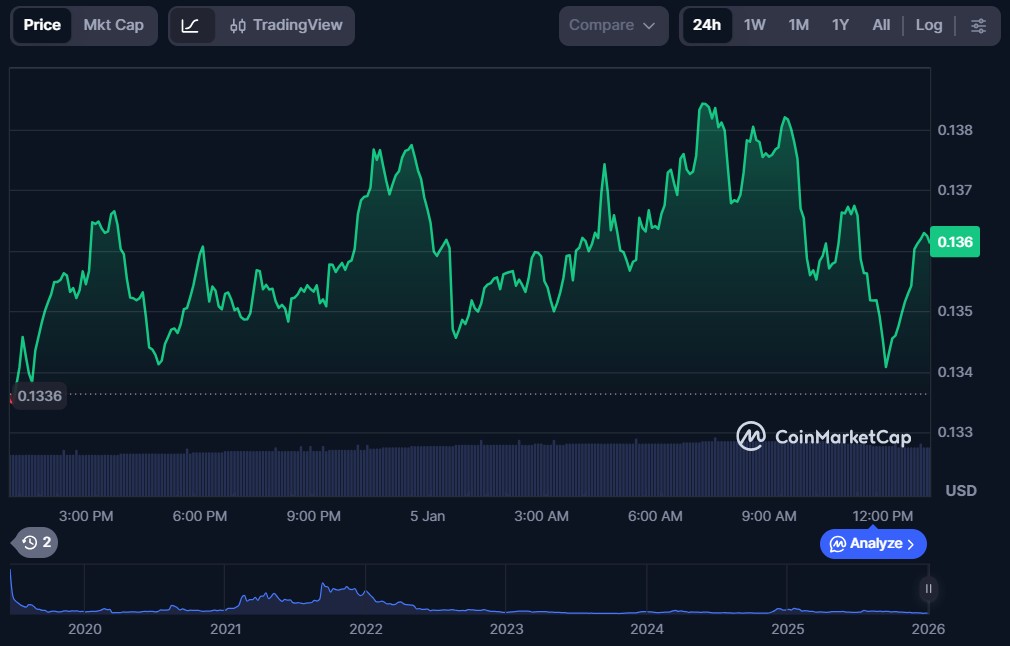
Task: Toggle Price chart view
Action: (42, 25)
